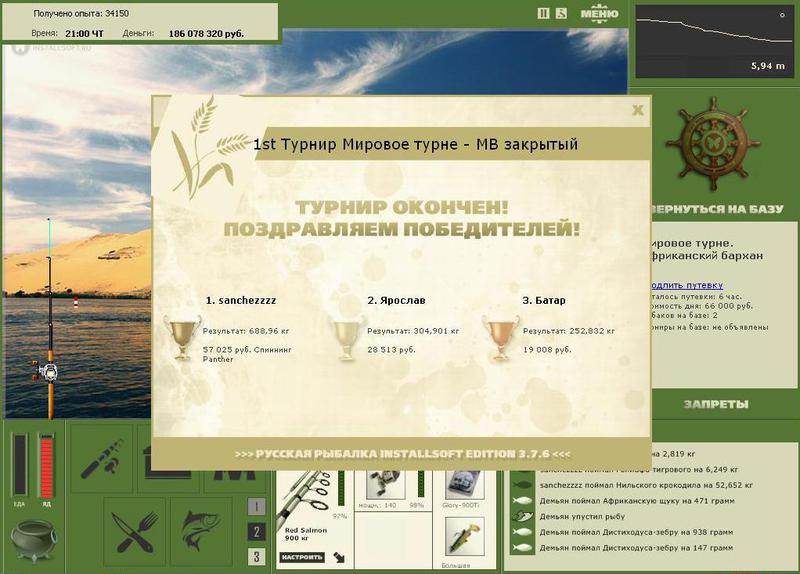Select tackle slot 3

(257, 556)
